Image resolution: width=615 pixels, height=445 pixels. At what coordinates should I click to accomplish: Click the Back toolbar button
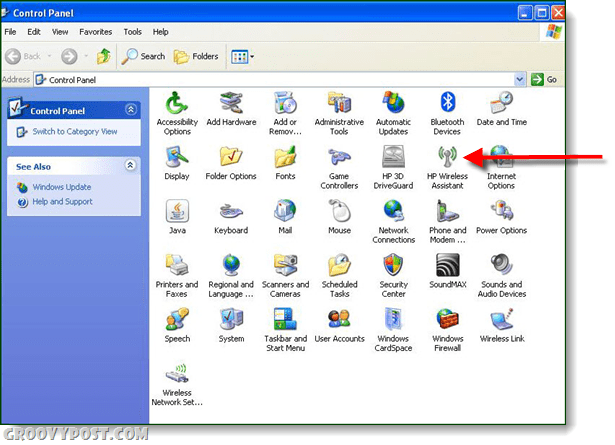coord(23,56)
